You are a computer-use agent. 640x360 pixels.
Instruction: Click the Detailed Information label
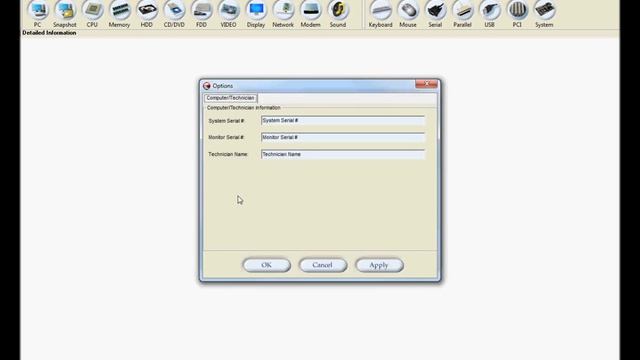pos(49,33)
